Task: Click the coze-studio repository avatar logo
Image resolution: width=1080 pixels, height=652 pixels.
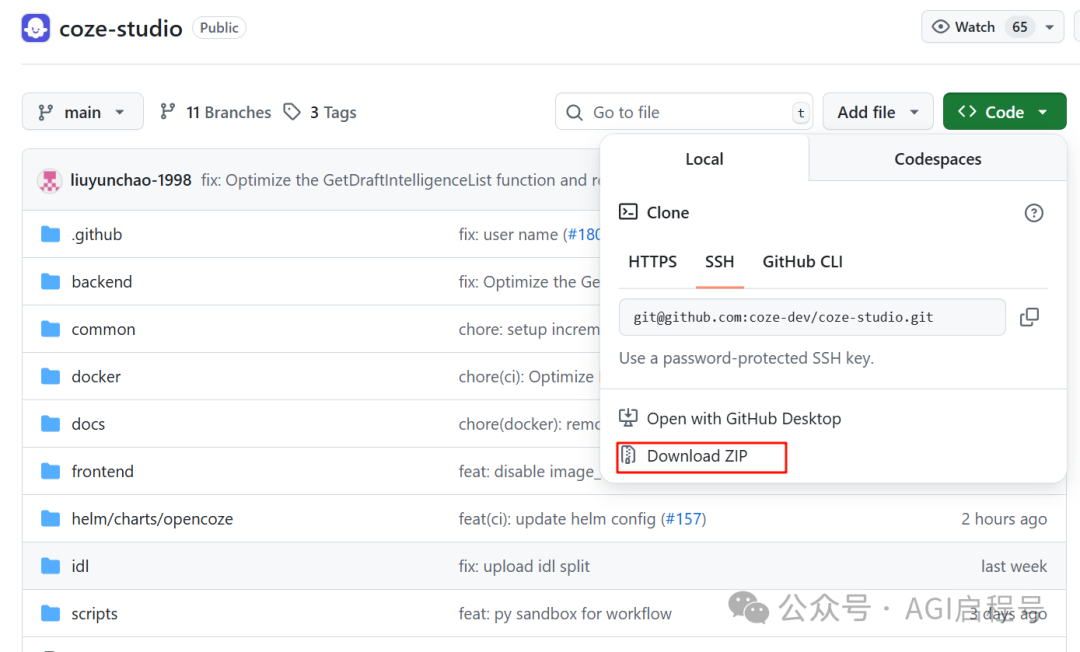Action: click(36, 28)
